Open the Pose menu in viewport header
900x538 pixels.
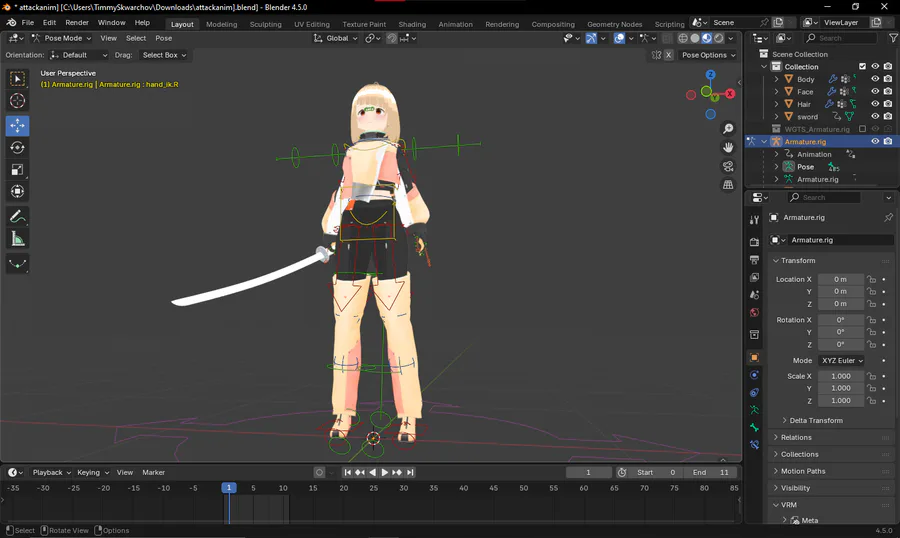coord(164,38)
